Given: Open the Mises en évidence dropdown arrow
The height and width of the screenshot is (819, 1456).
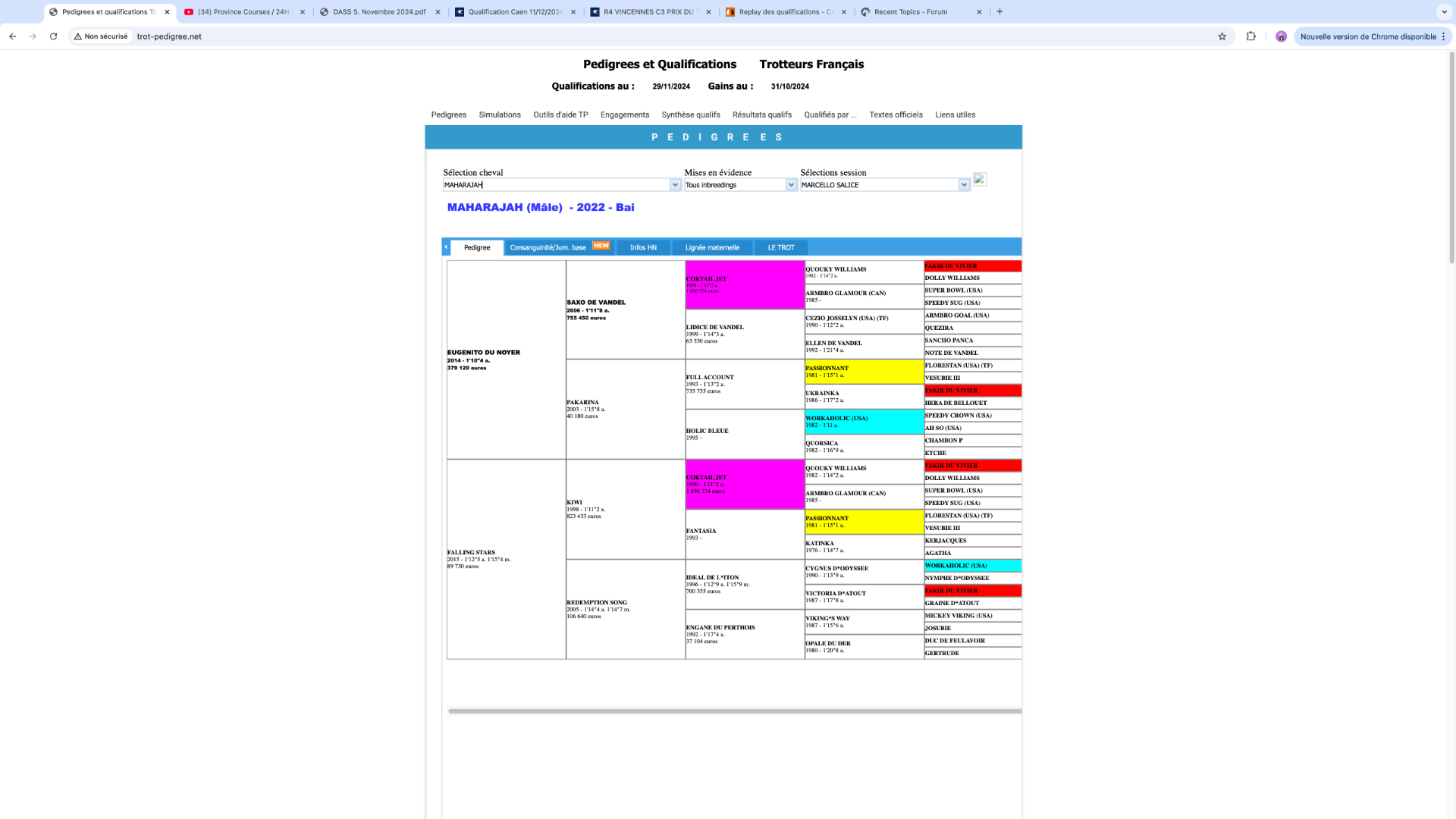Looking at the screenshot, I should click(x=791, y=185).
